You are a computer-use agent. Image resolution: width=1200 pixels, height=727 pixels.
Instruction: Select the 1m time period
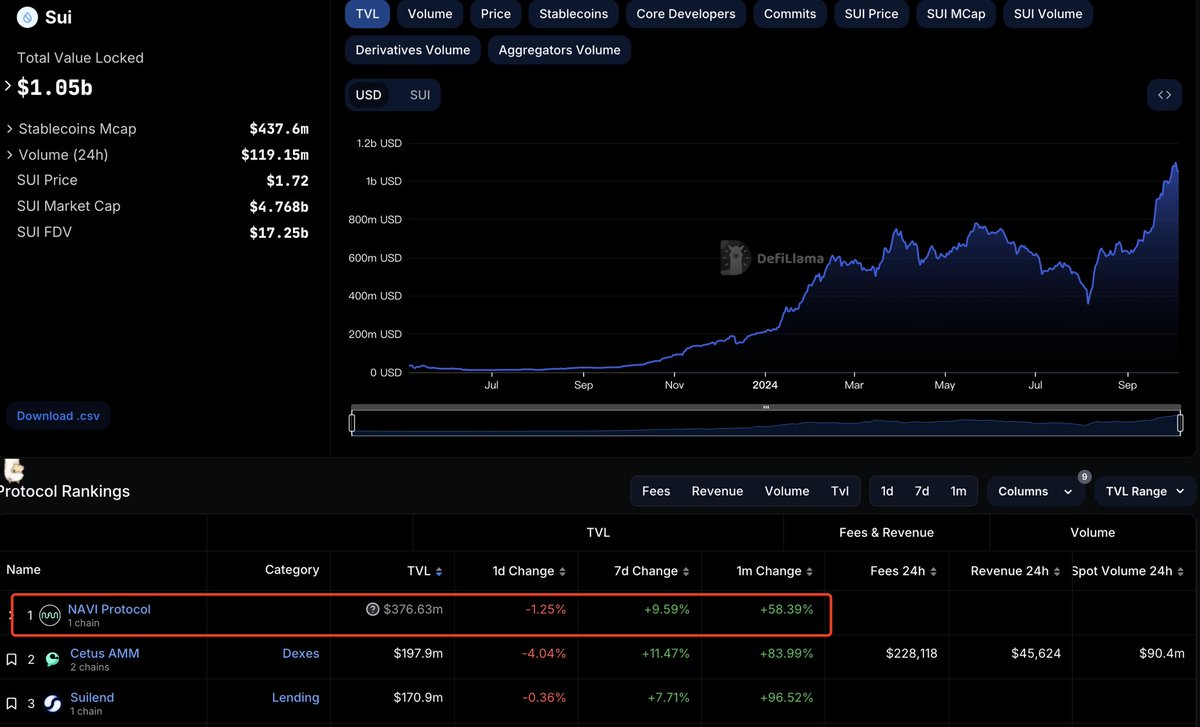[x=958, y=491]
